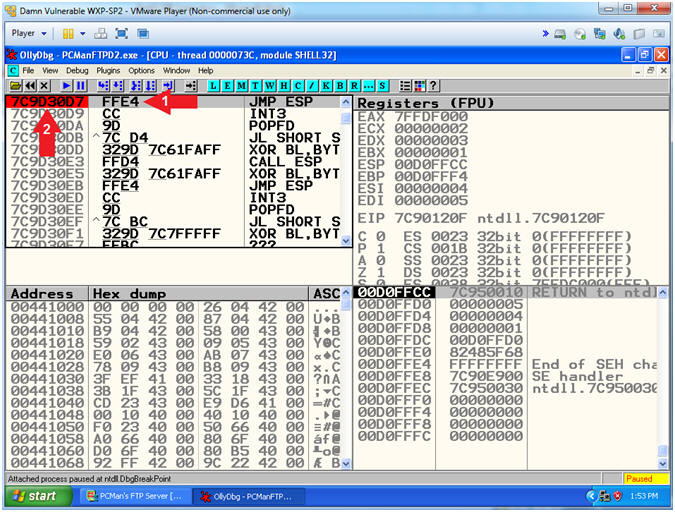675x512 pixels.
Task: Open the Window menu
Action: point(176,71)
